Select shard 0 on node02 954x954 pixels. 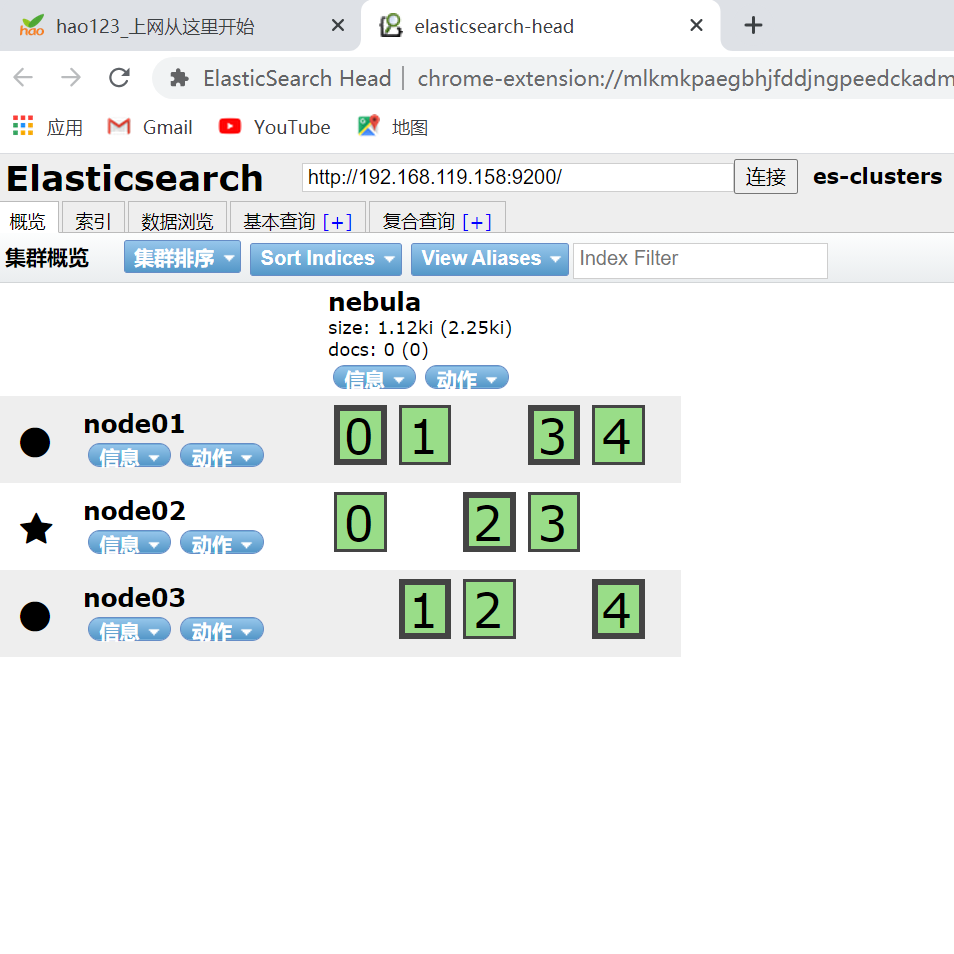360,522
